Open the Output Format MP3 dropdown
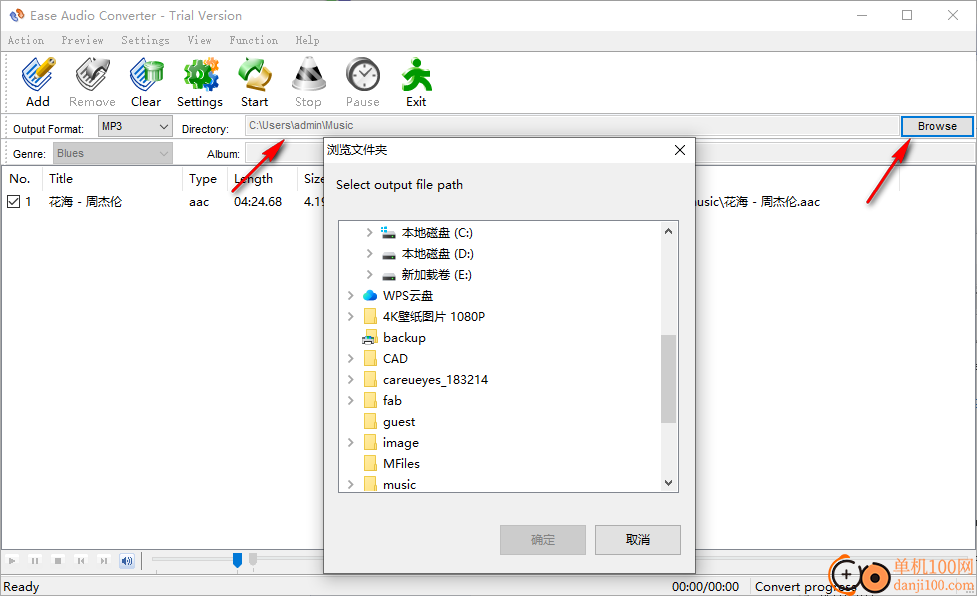This screenshot has width=977, height=596. pos(135,126)
